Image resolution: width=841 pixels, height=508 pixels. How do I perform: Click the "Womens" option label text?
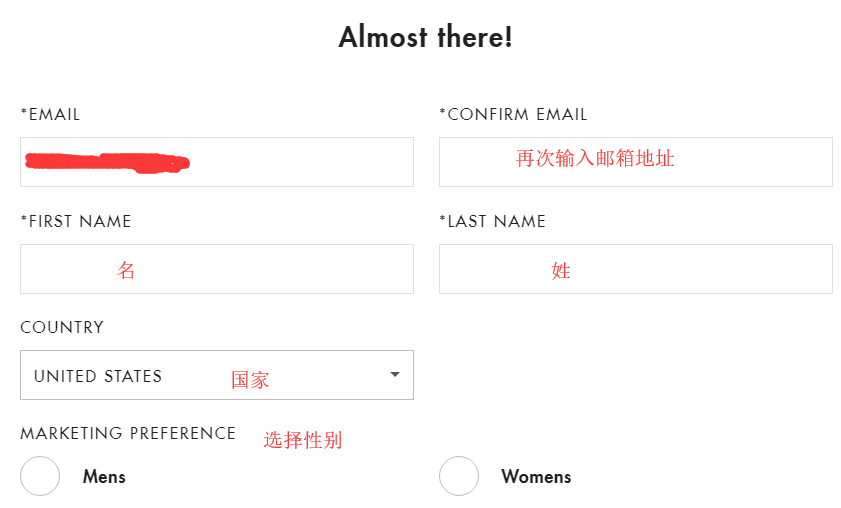pyautogui.click(x=536, y=476)
